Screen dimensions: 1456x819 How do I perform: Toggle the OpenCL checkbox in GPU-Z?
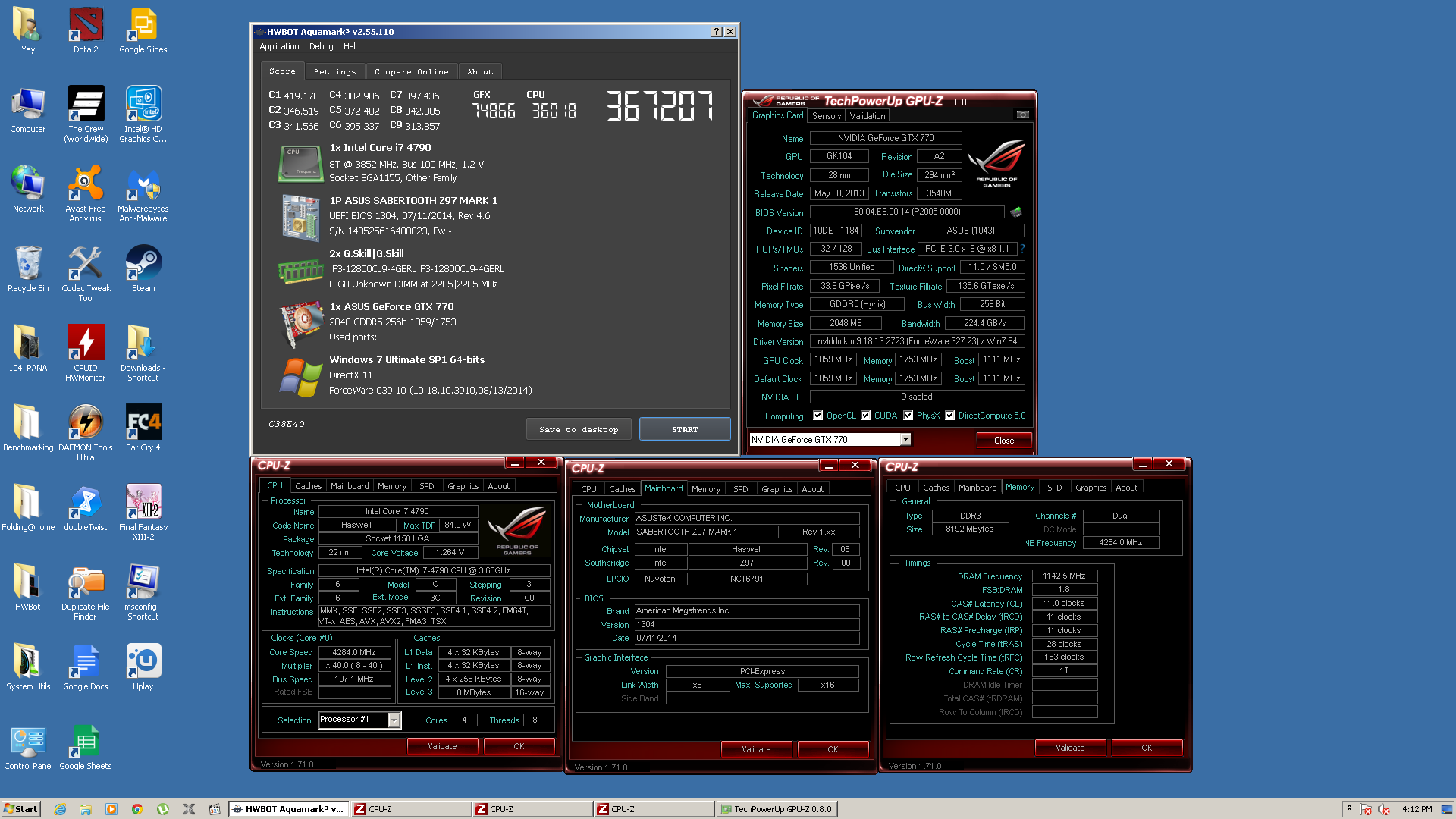click(x=818, y=416)
